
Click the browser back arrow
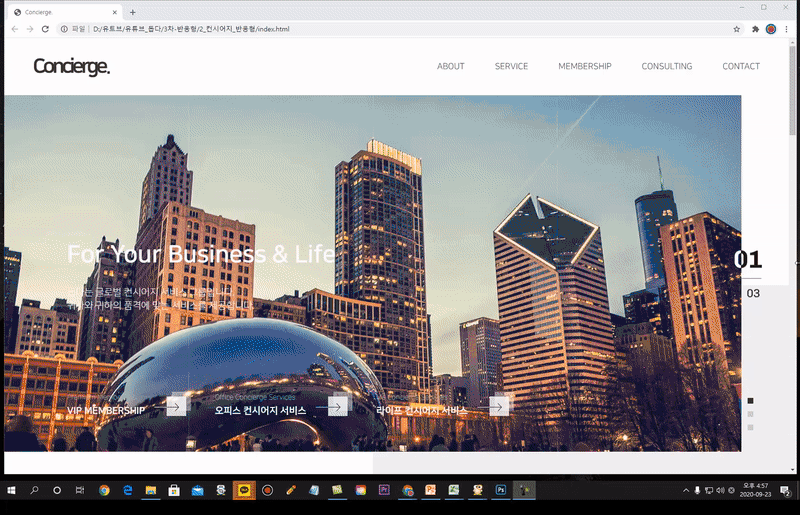pyautogui.click(x=15, y=29)
